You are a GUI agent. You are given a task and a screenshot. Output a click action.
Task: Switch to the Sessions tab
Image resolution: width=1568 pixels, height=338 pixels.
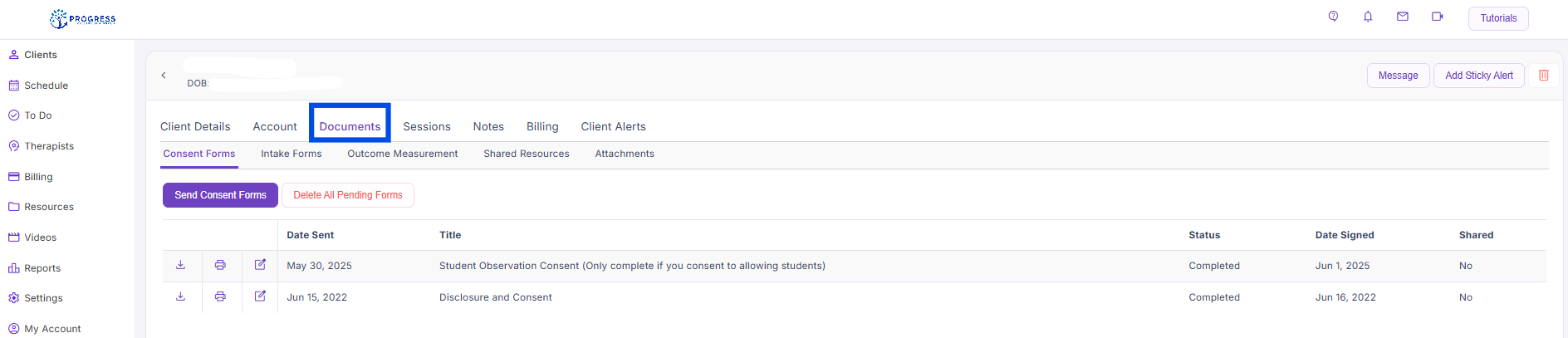click(x=427, y=126)
